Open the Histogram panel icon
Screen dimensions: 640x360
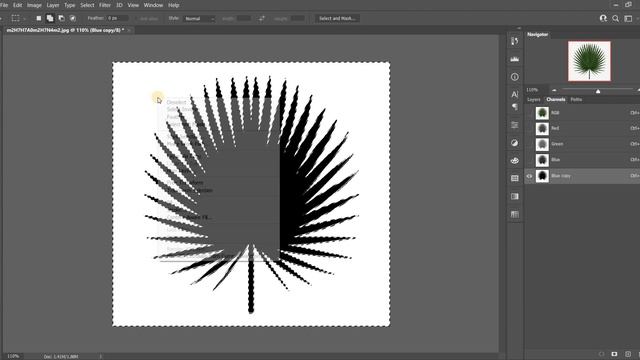pyautogui.click(x=515, y=59)
